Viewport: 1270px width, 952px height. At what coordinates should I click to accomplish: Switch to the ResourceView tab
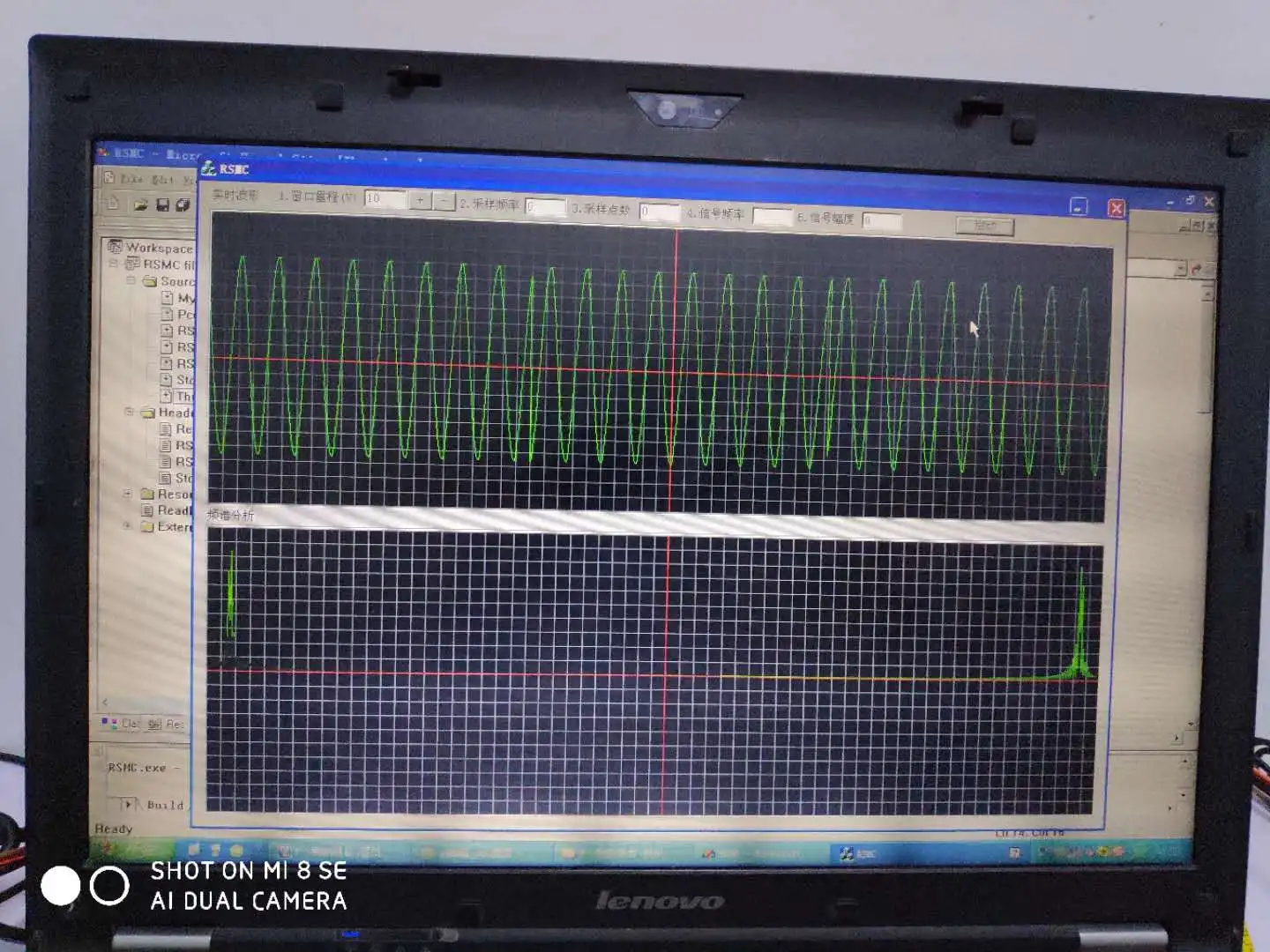point(166,725)
